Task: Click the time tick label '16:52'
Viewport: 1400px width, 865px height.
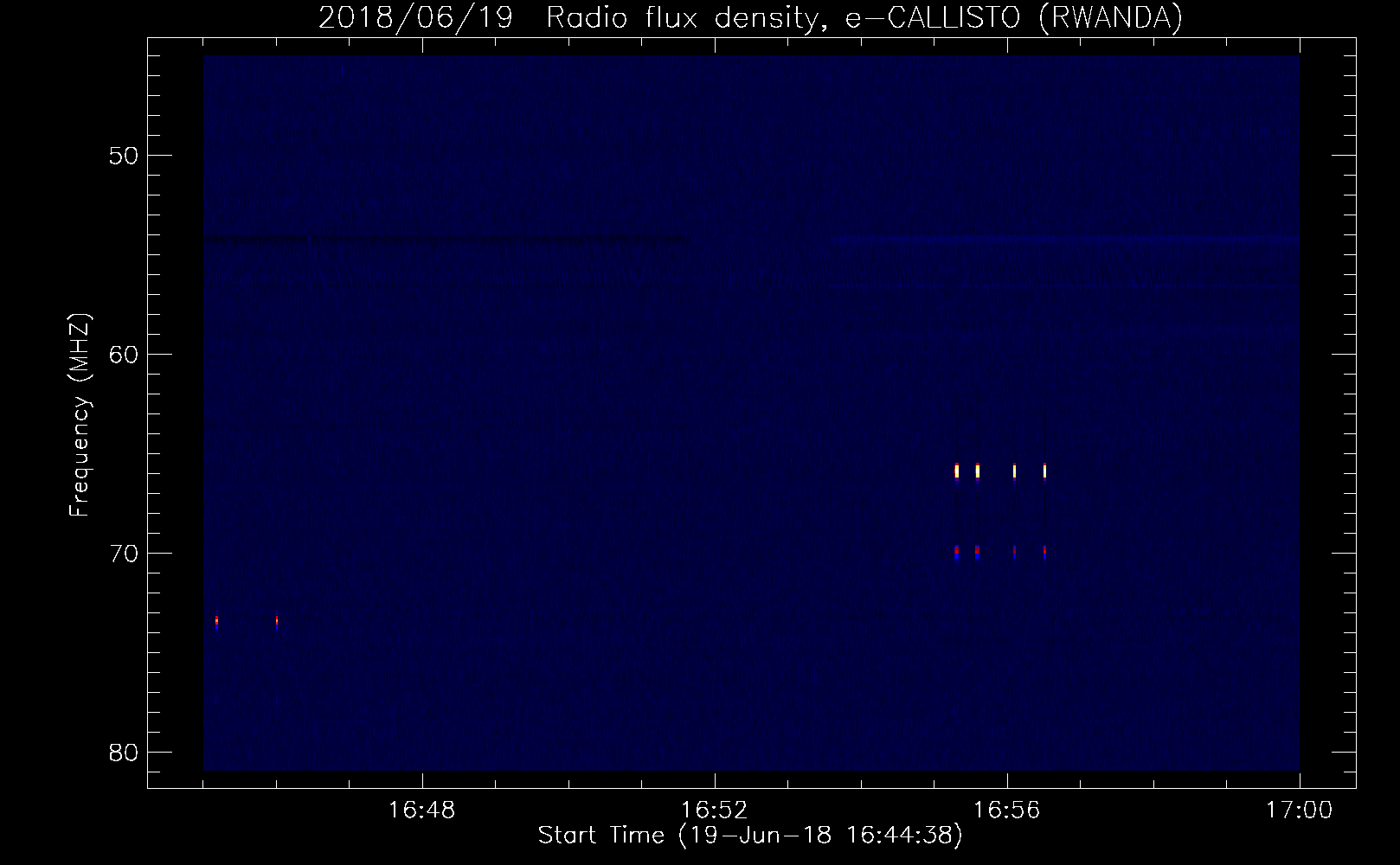Action: 715,811
